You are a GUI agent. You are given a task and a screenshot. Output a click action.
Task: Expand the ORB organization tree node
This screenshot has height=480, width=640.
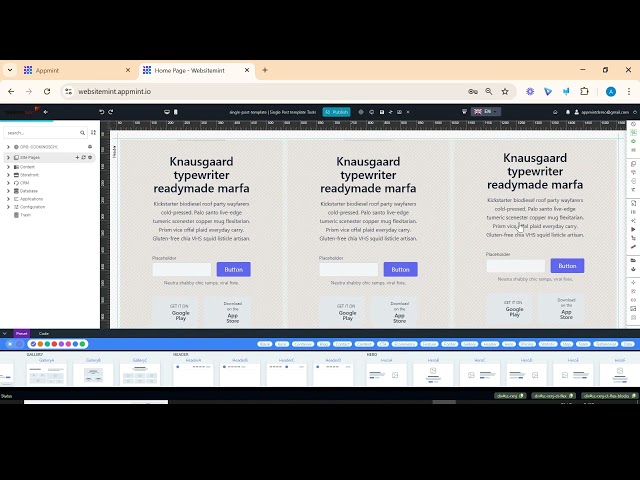pyautogui.click(x=8, y=147)
